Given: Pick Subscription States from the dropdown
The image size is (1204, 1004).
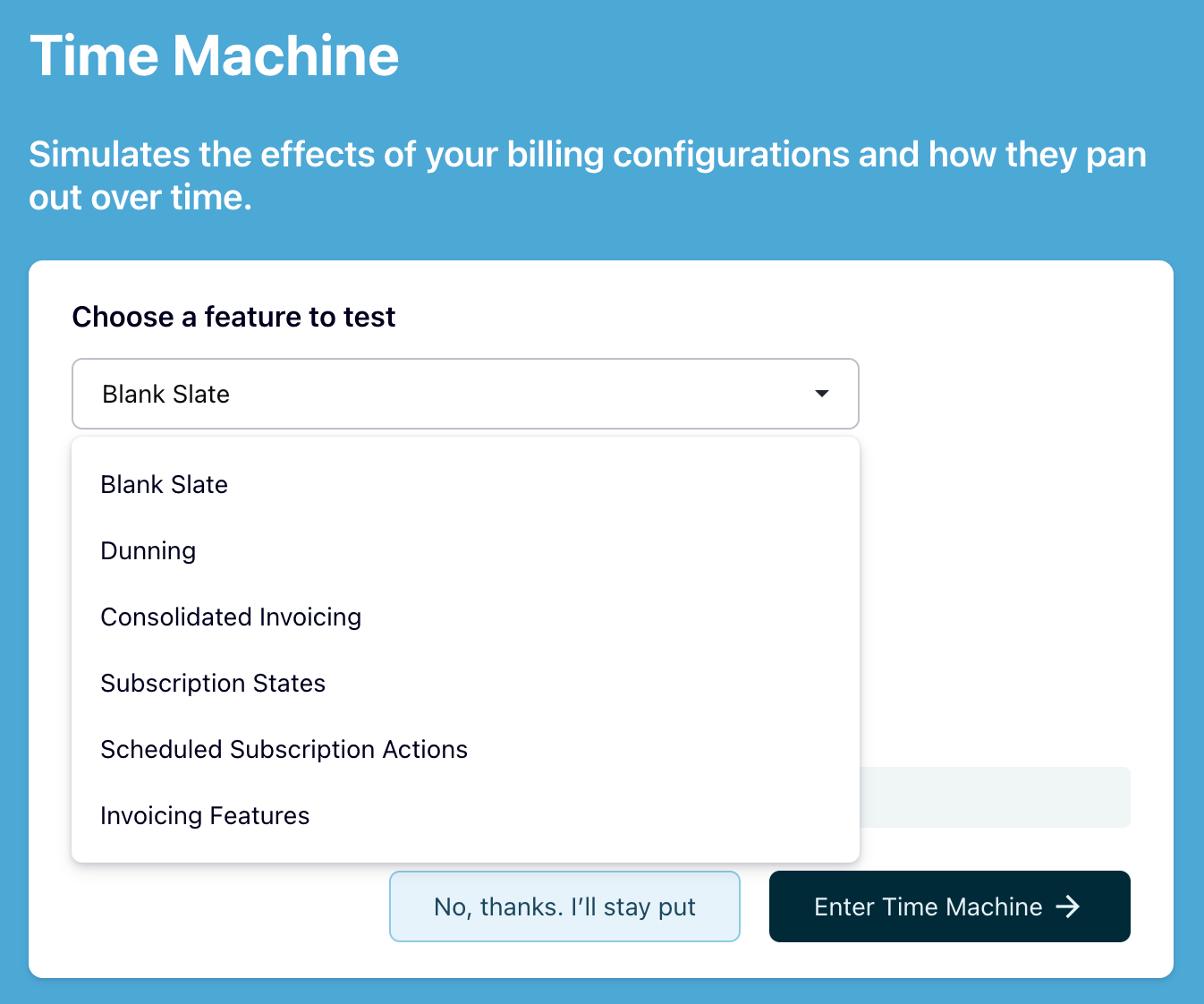Looking at the screenshot, I should (x=213, y=683).
